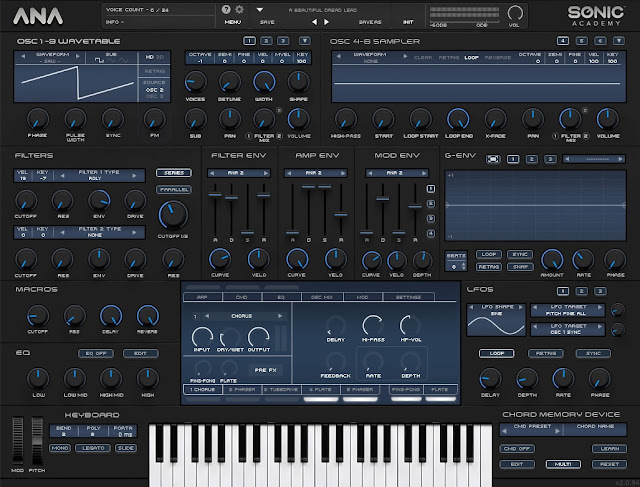Enable the PARALLEL filter routing
The height and width of the screenshot is (487, 640).
172,188
